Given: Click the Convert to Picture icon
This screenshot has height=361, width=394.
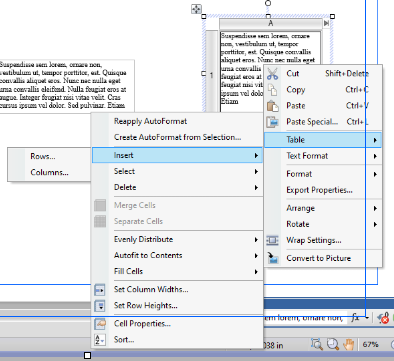Looking at the screenshot, I should click(272, 258).
